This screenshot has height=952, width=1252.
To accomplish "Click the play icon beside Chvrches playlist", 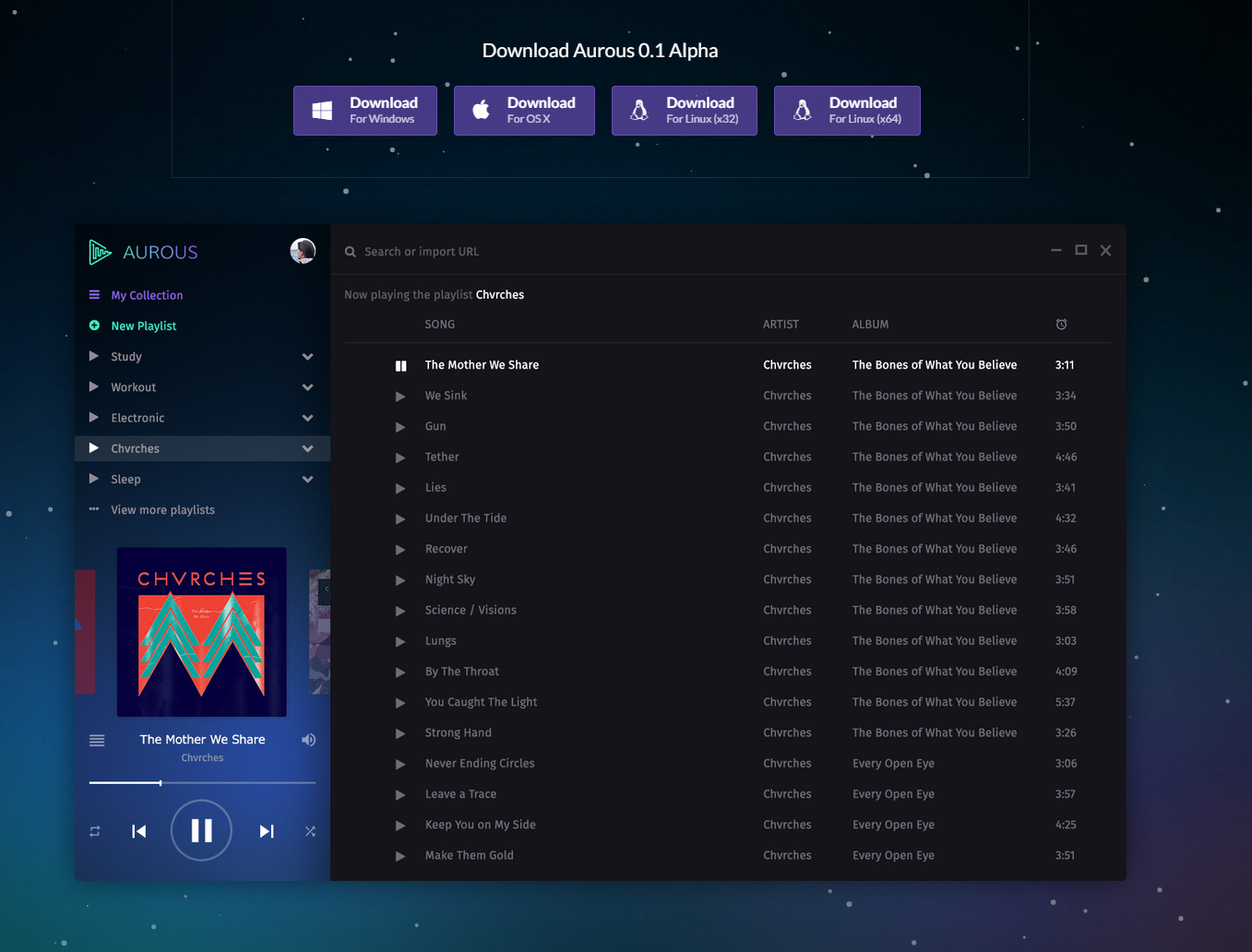I will (x=93, y=448).
